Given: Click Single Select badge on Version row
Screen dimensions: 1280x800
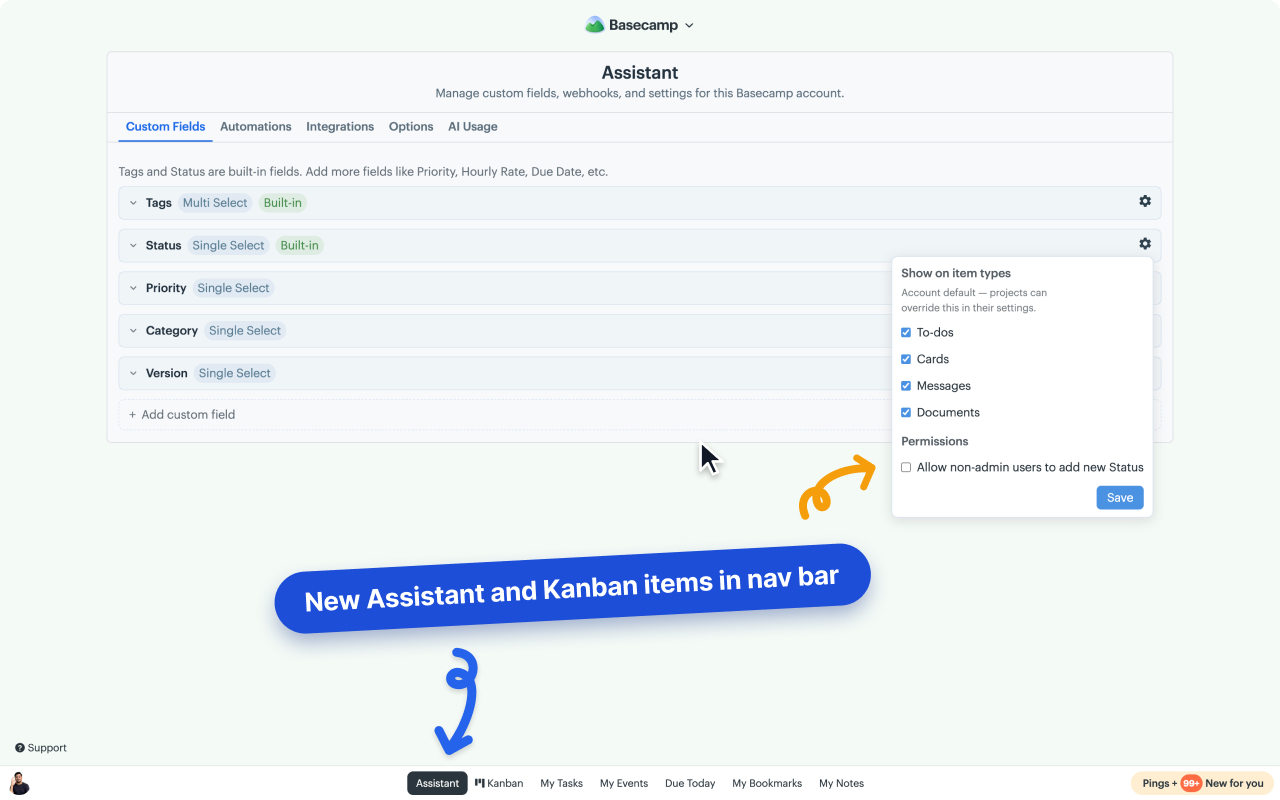Looking at the screenshot, I should click(235, 373).
